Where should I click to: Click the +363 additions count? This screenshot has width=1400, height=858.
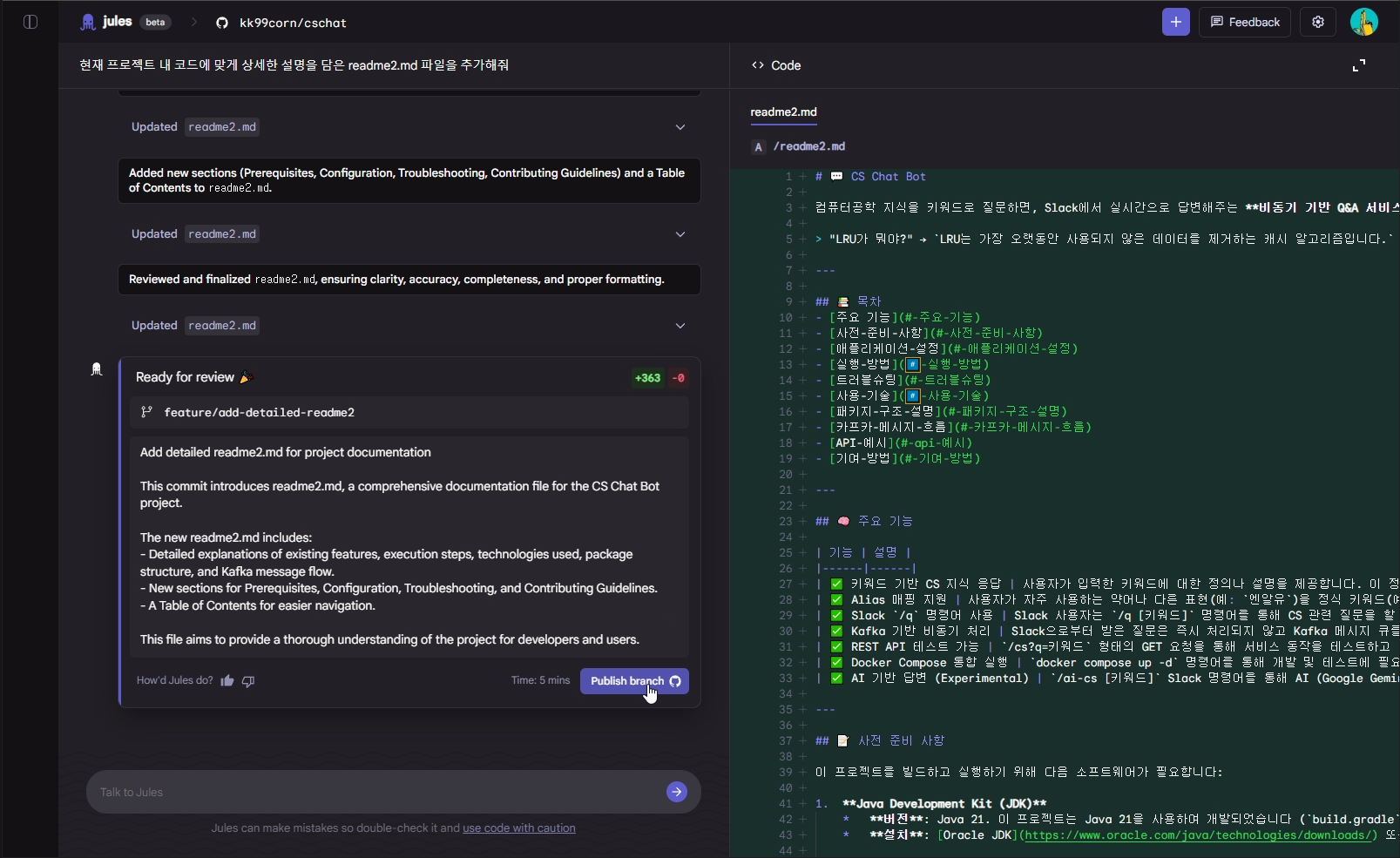[647, 378]
